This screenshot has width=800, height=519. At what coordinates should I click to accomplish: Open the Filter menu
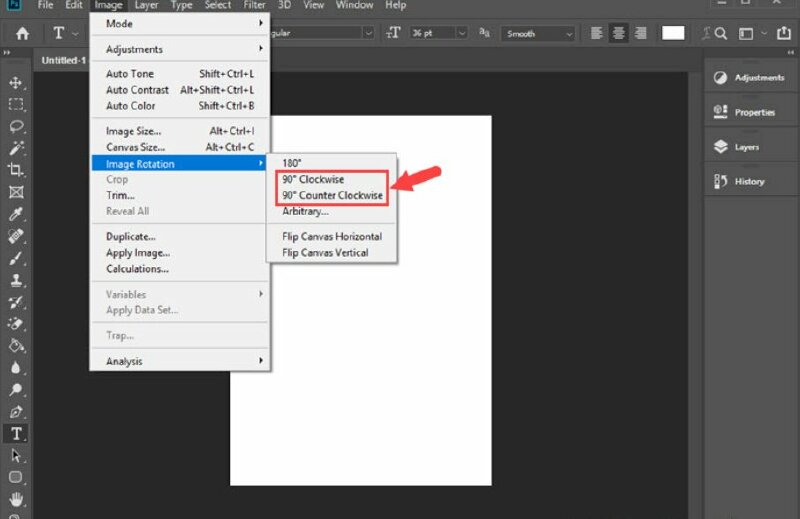tap(254, 5)
